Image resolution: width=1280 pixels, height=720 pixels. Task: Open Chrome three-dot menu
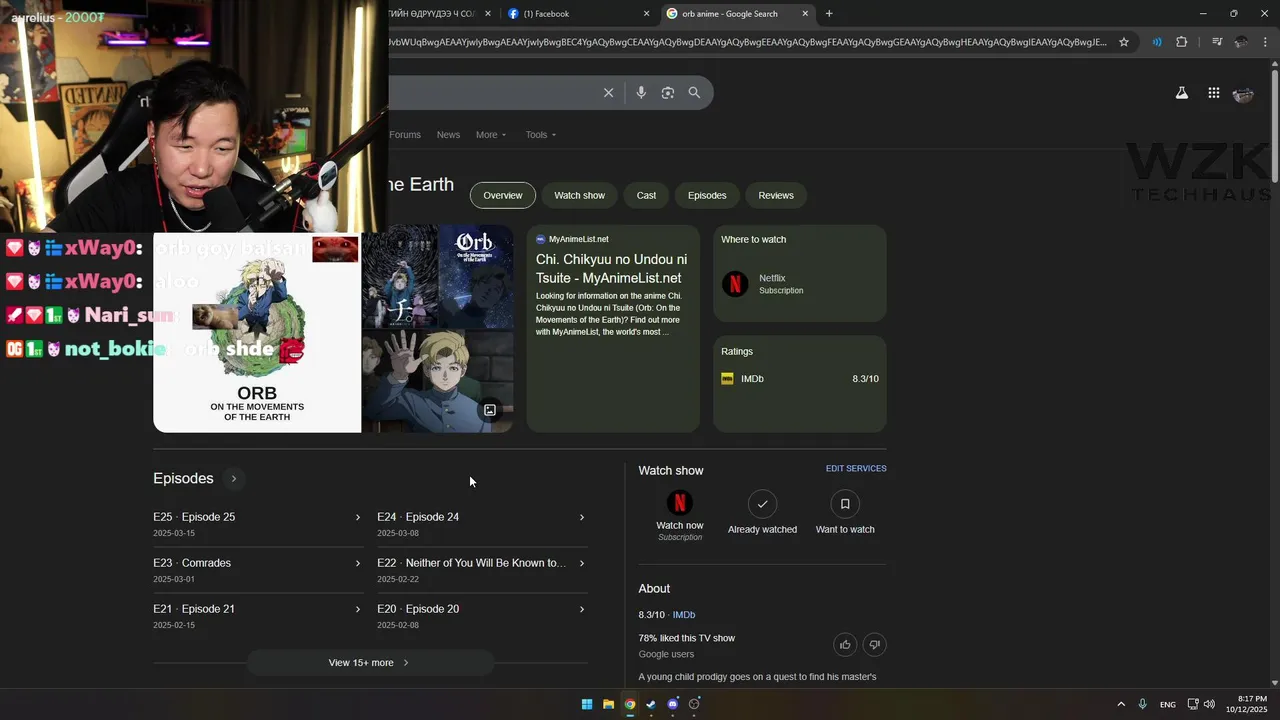pyautogui.click(x=1266, y=42)
